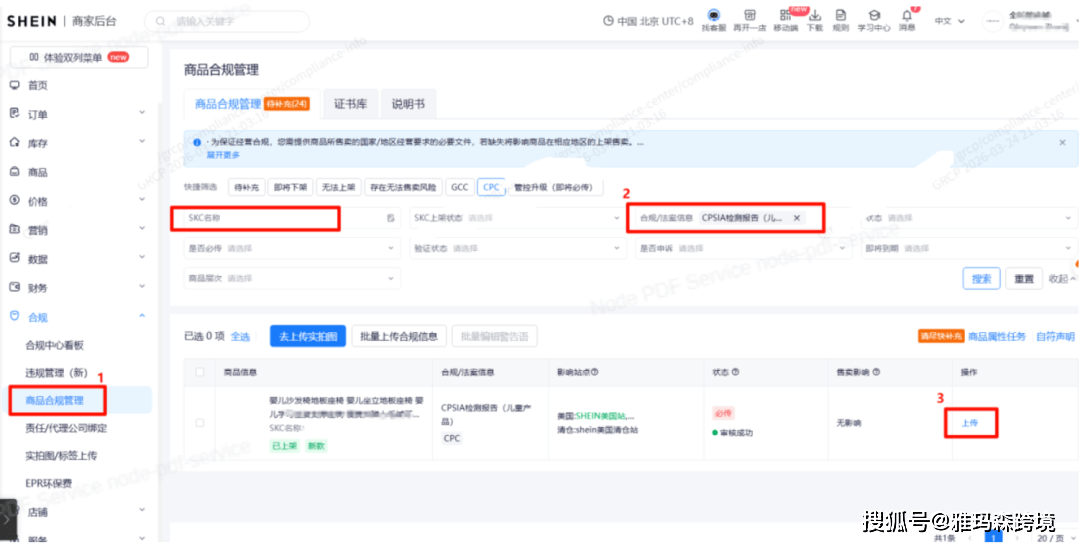Open the 验证状态 dropdown
The image size is (1080, 545).
pyautogui.click(x=517, y=248)
